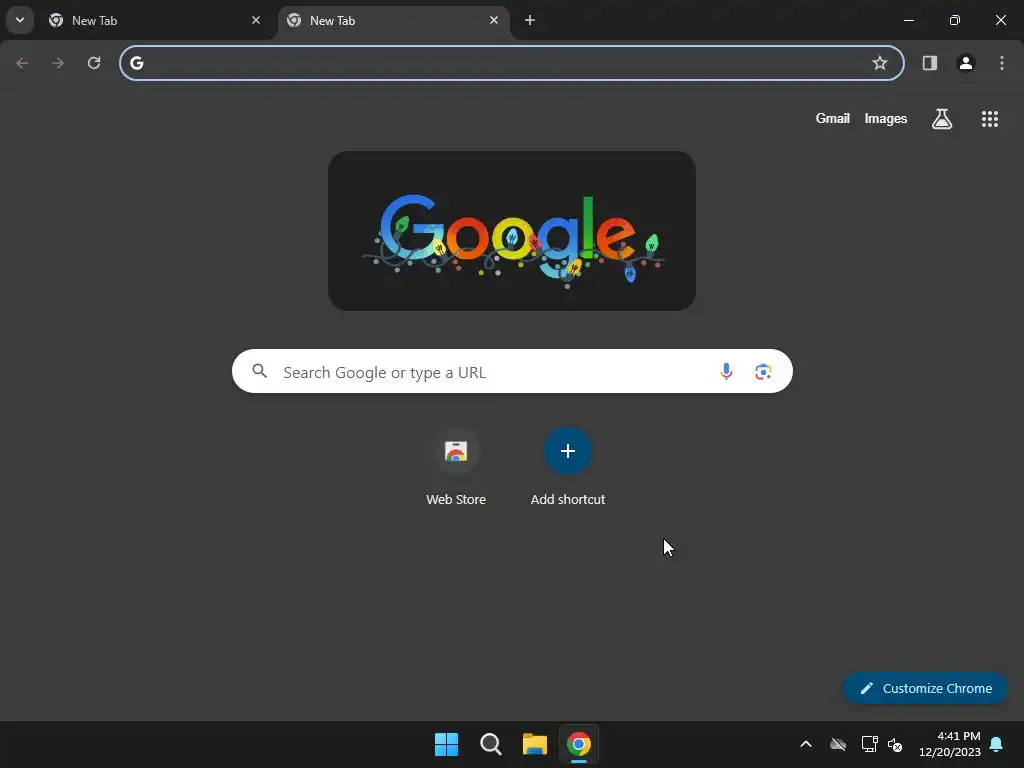
Task: Start voice search with microphone icon
Action: click(x=726, y=371)
